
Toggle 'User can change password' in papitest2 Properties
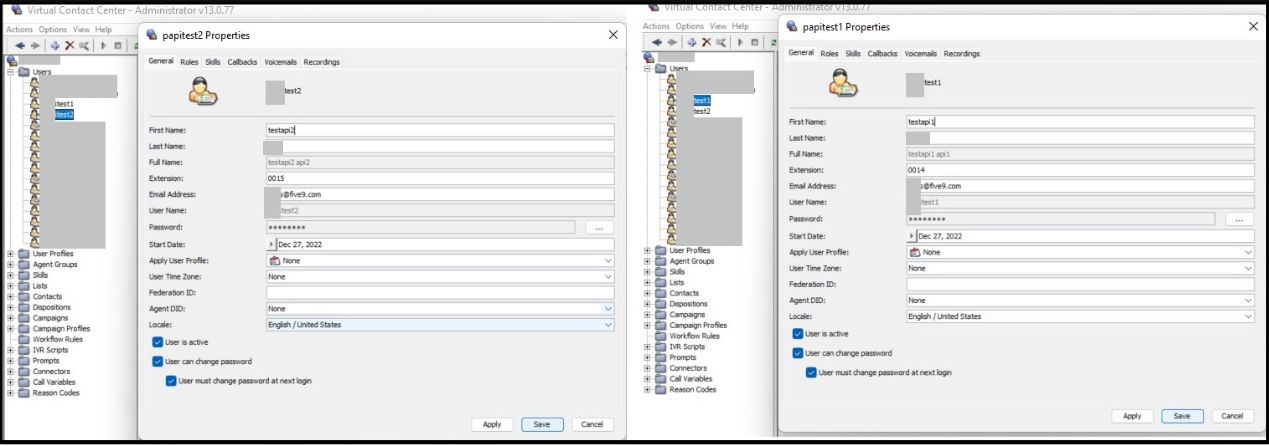158,361
